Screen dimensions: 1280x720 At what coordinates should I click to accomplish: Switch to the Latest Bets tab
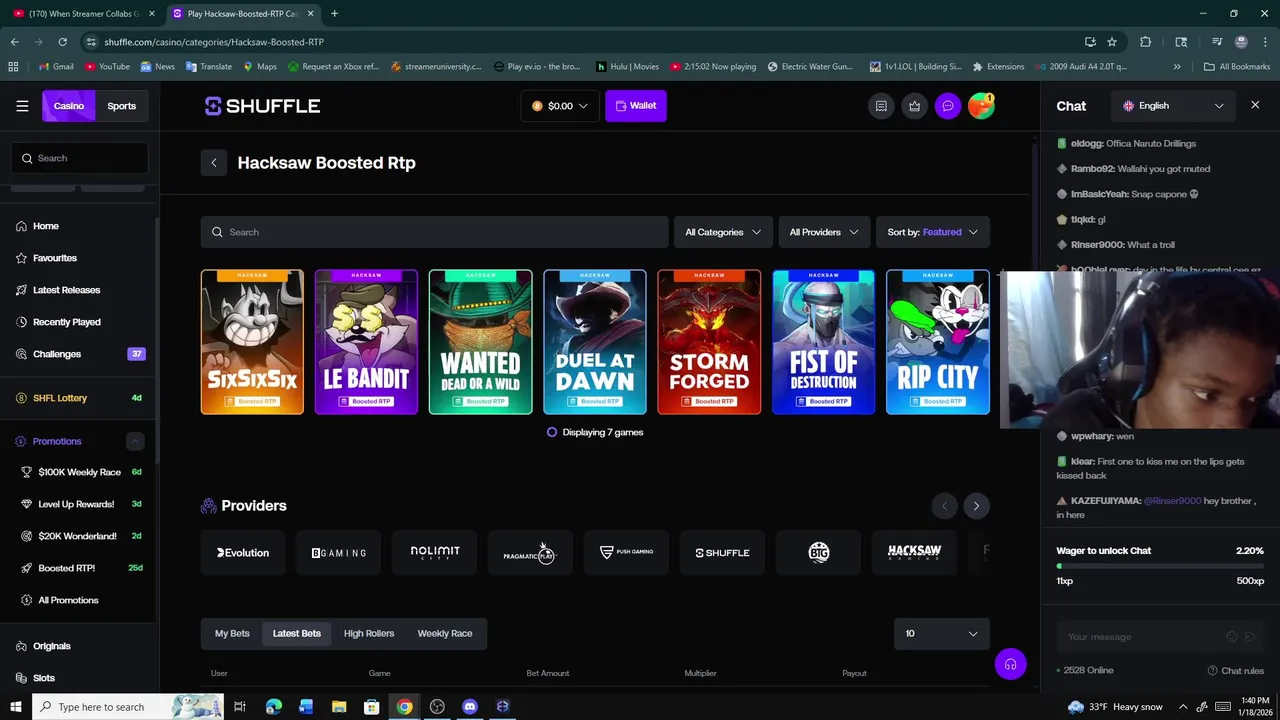pos(297,633)
